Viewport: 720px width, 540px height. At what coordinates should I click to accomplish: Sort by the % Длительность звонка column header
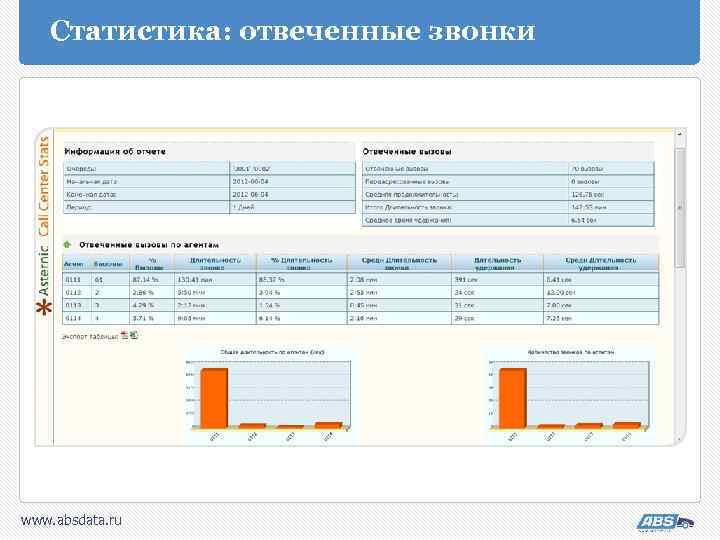pos(301,264)
